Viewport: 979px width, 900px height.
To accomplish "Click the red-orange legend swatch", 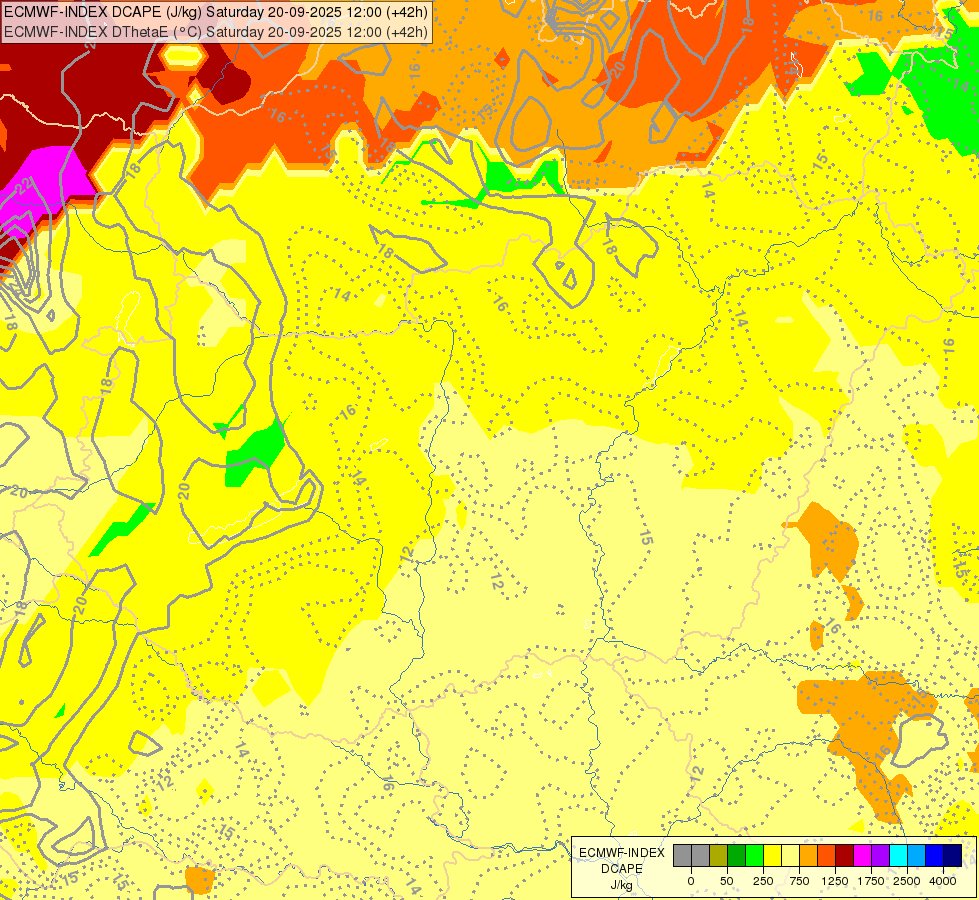I will 827,856.
